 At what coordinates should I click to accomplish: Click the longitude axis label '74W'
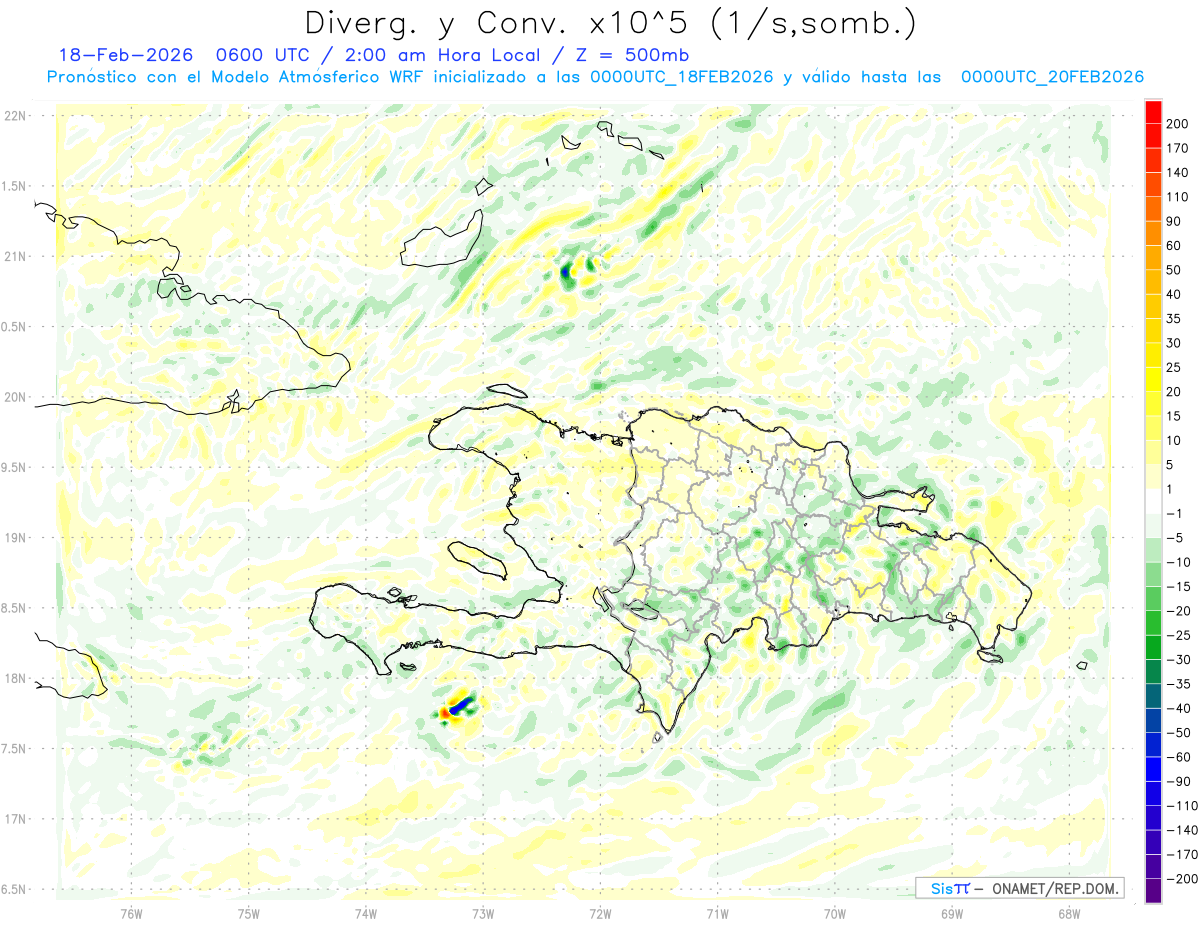(x=365, y=913)
